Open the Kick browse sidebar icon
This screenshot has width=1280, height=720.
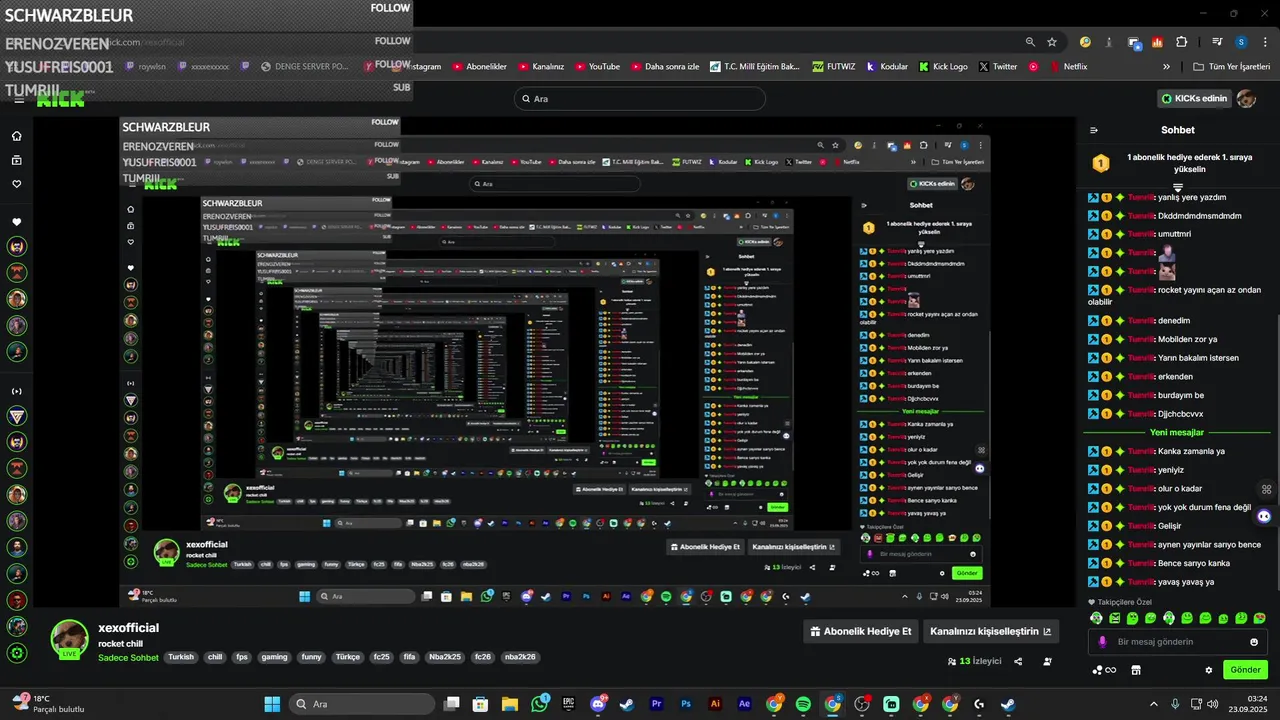click(x=16, y=160)
